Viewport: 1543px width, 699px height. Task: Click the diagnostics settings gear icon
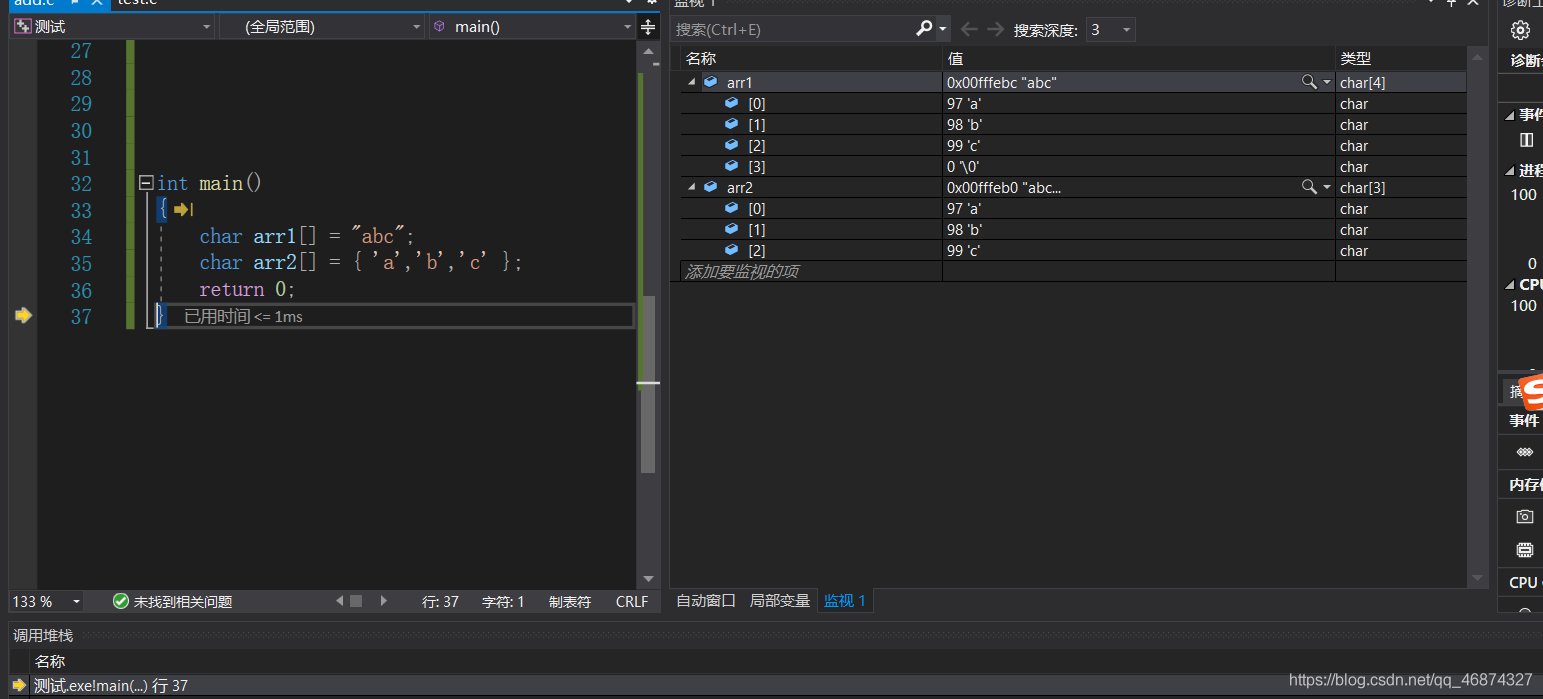(1520, 30)
